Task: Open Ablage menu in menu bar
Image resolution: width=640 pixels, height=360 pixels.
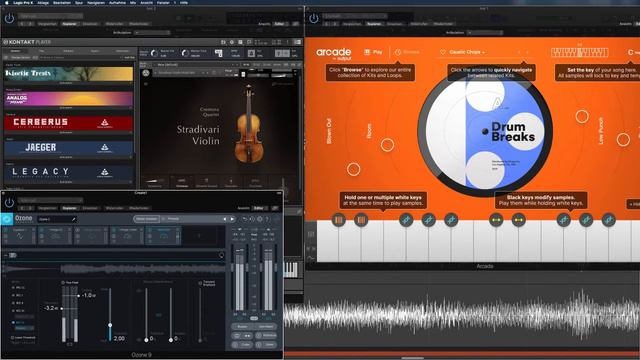Action: pos(43,2)
